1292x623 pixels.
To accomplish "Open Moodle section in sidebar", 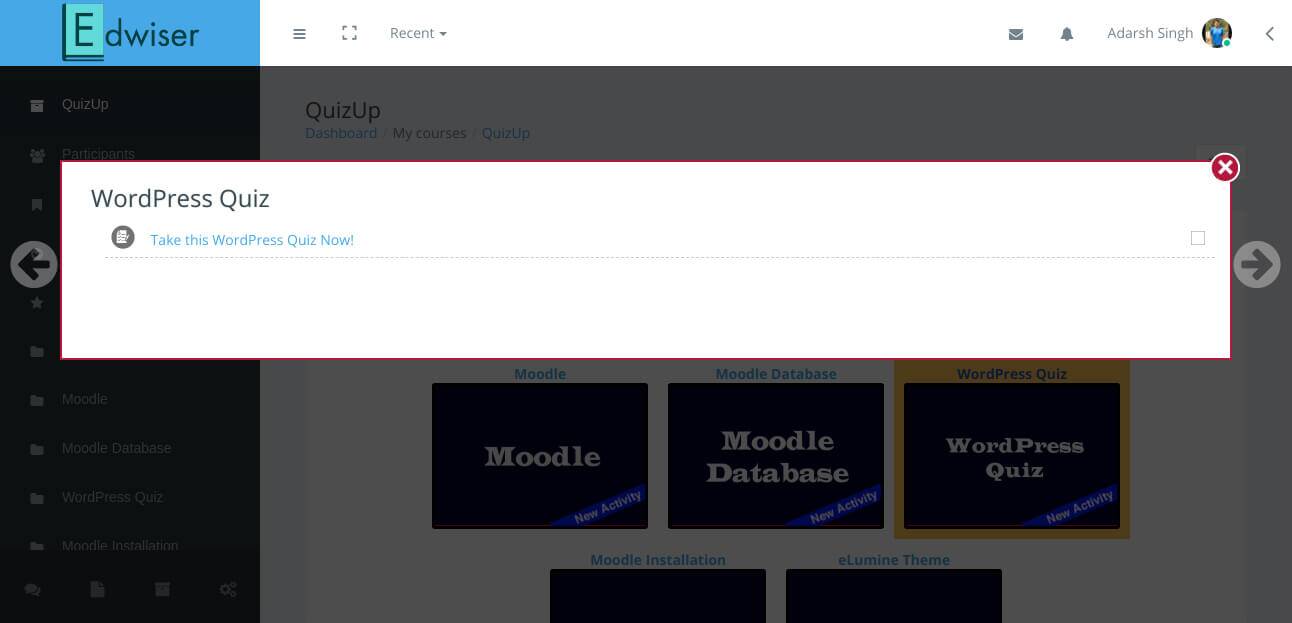I will (x=84, y=399).
